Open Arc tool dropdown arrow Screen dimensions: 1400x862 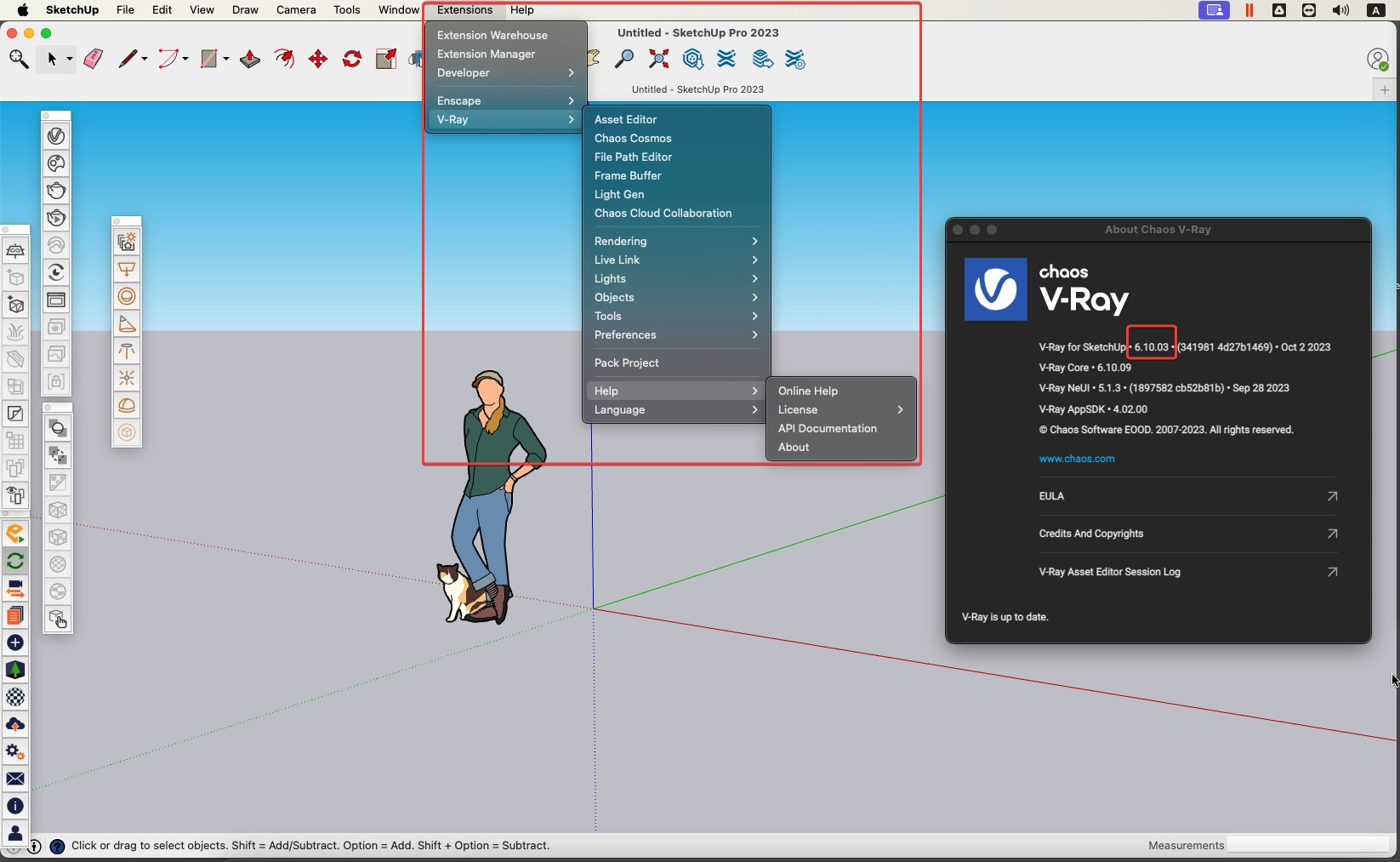[x=185, y=59]
